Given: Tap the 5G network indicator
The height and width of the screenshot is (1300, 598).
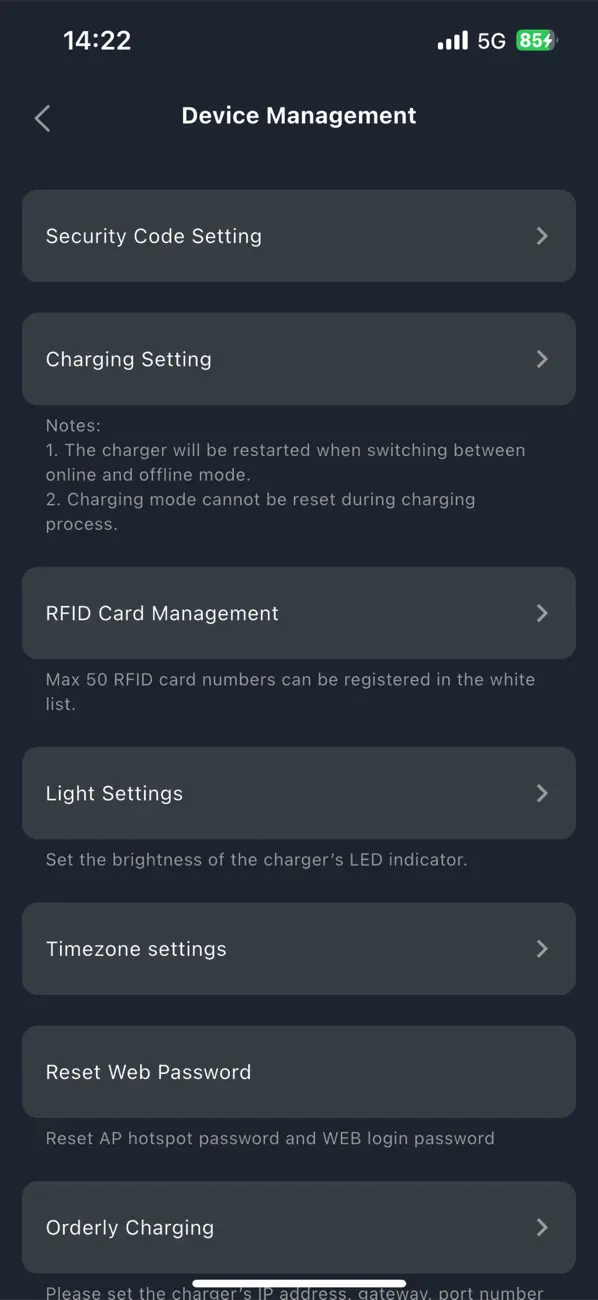Looking at the screenshot, I should click(492, 40).
